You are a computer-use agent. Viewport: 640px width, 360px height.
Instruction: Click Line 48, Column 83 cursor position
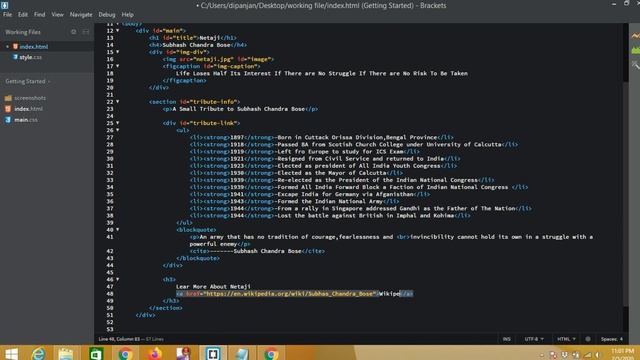[x=119, y=339]
